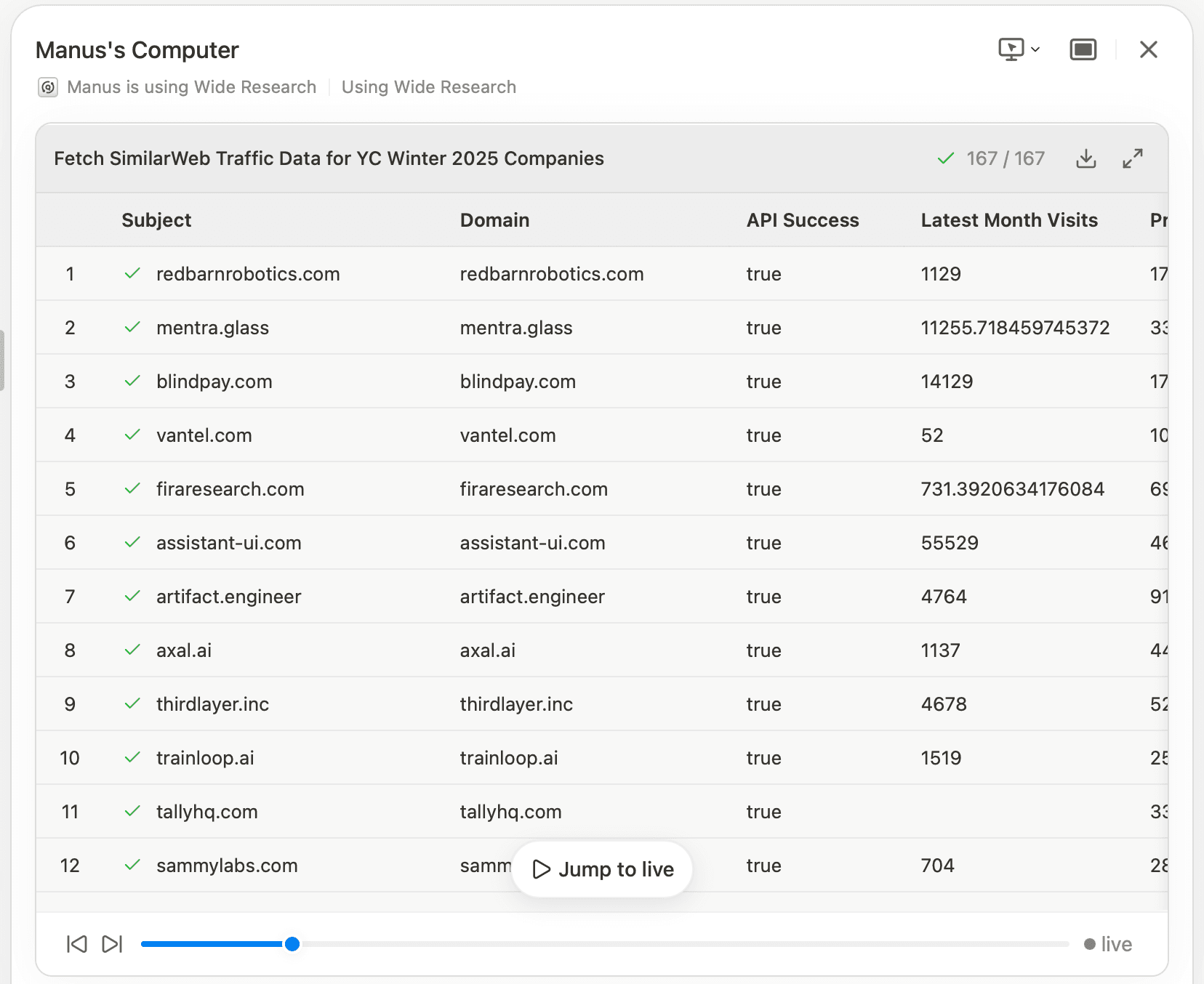Screen dimensions: 1204x984
Task: Download the SimilarWeb traffic data table
Action: 1086,158
